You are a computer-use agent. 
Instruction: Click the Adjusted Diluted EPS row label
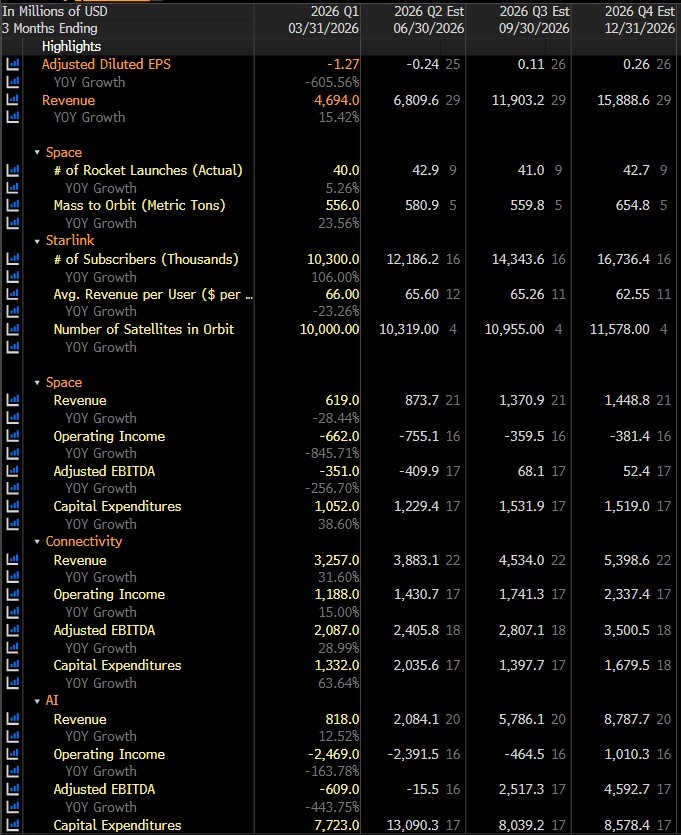click(106, 64)
